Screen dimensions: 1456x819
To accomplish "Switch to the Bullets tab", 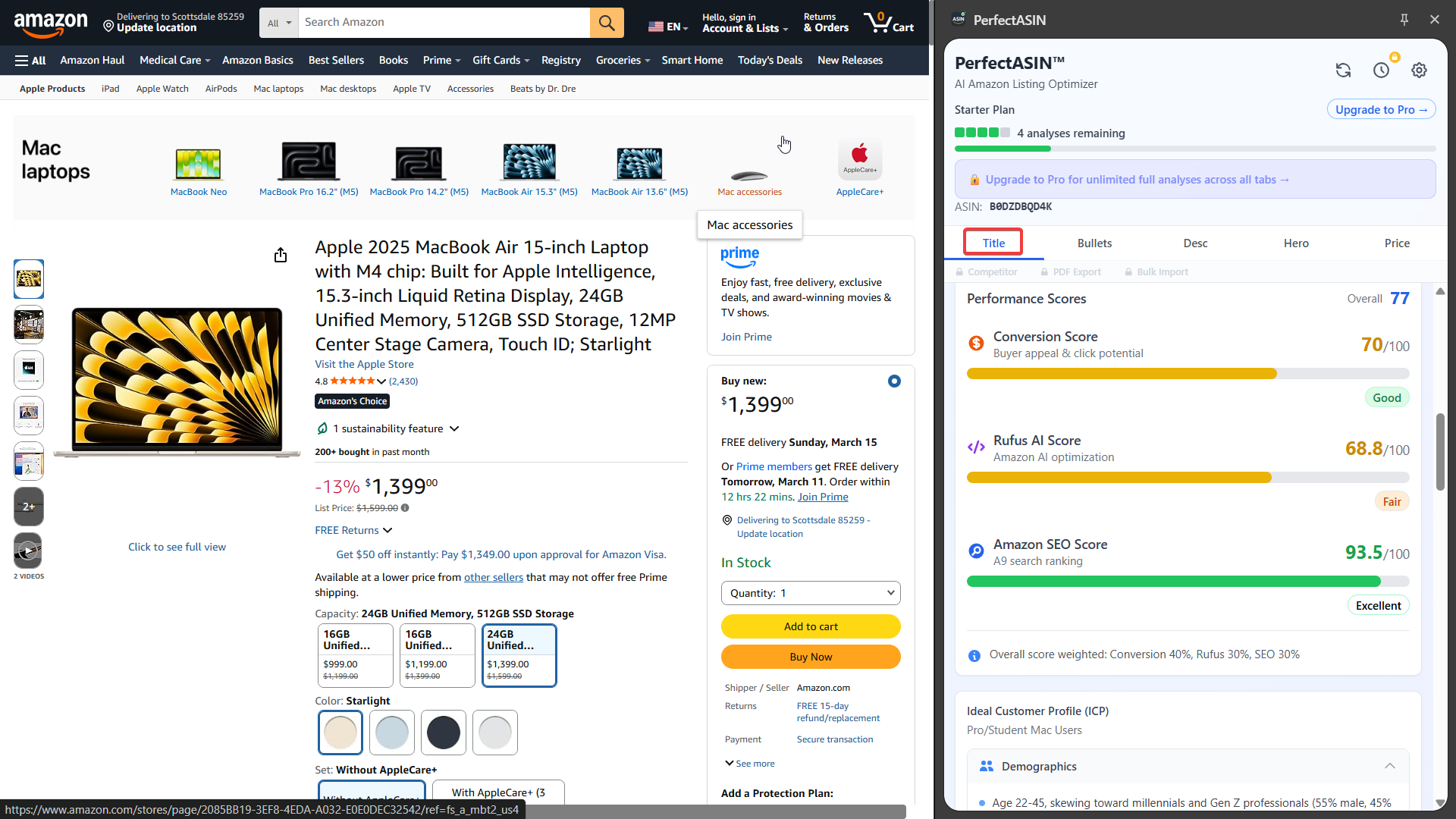I will 1094,243.
